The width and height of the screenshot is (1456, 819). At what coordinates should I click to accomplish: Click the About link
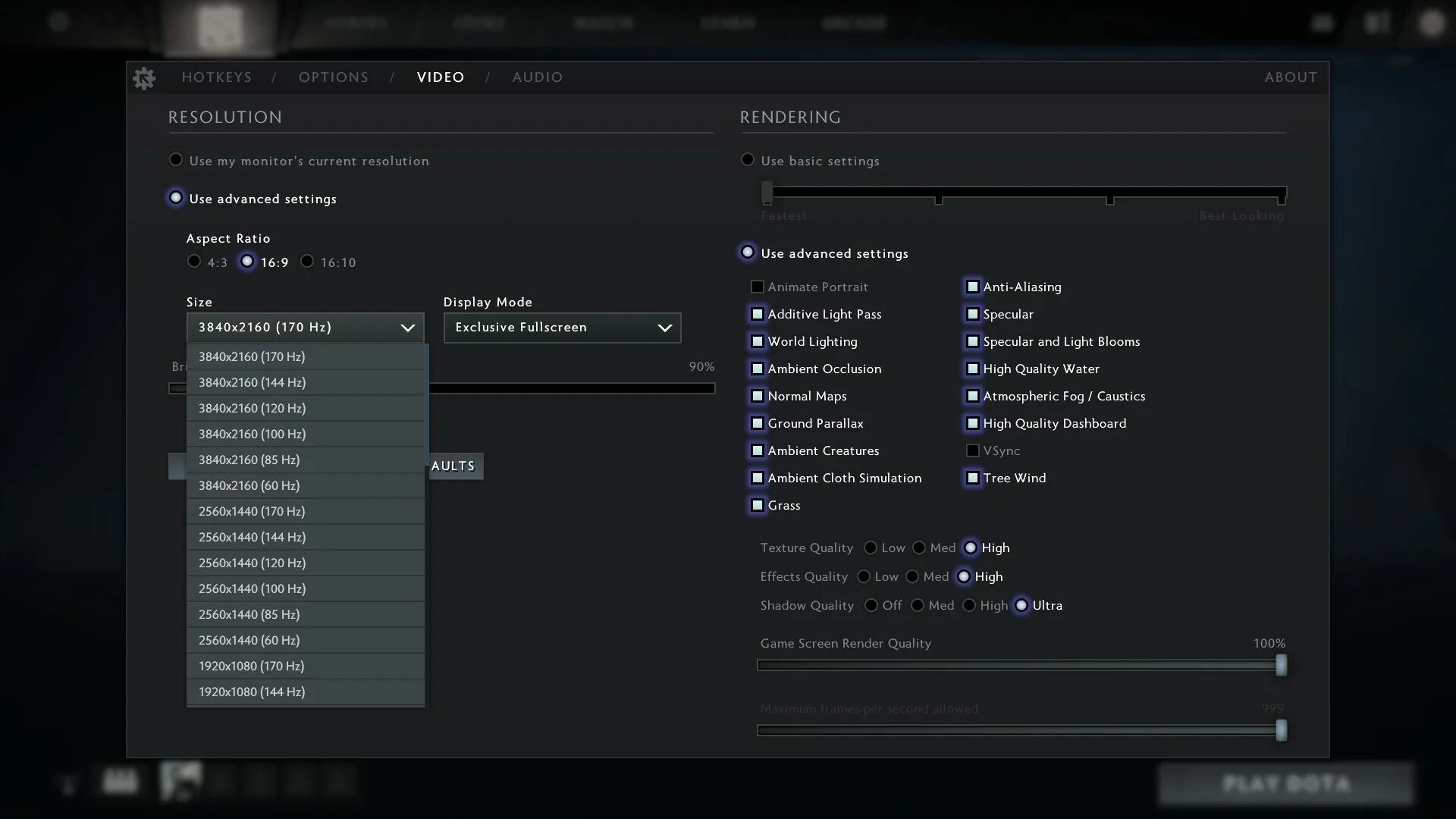click(1290, 77)
